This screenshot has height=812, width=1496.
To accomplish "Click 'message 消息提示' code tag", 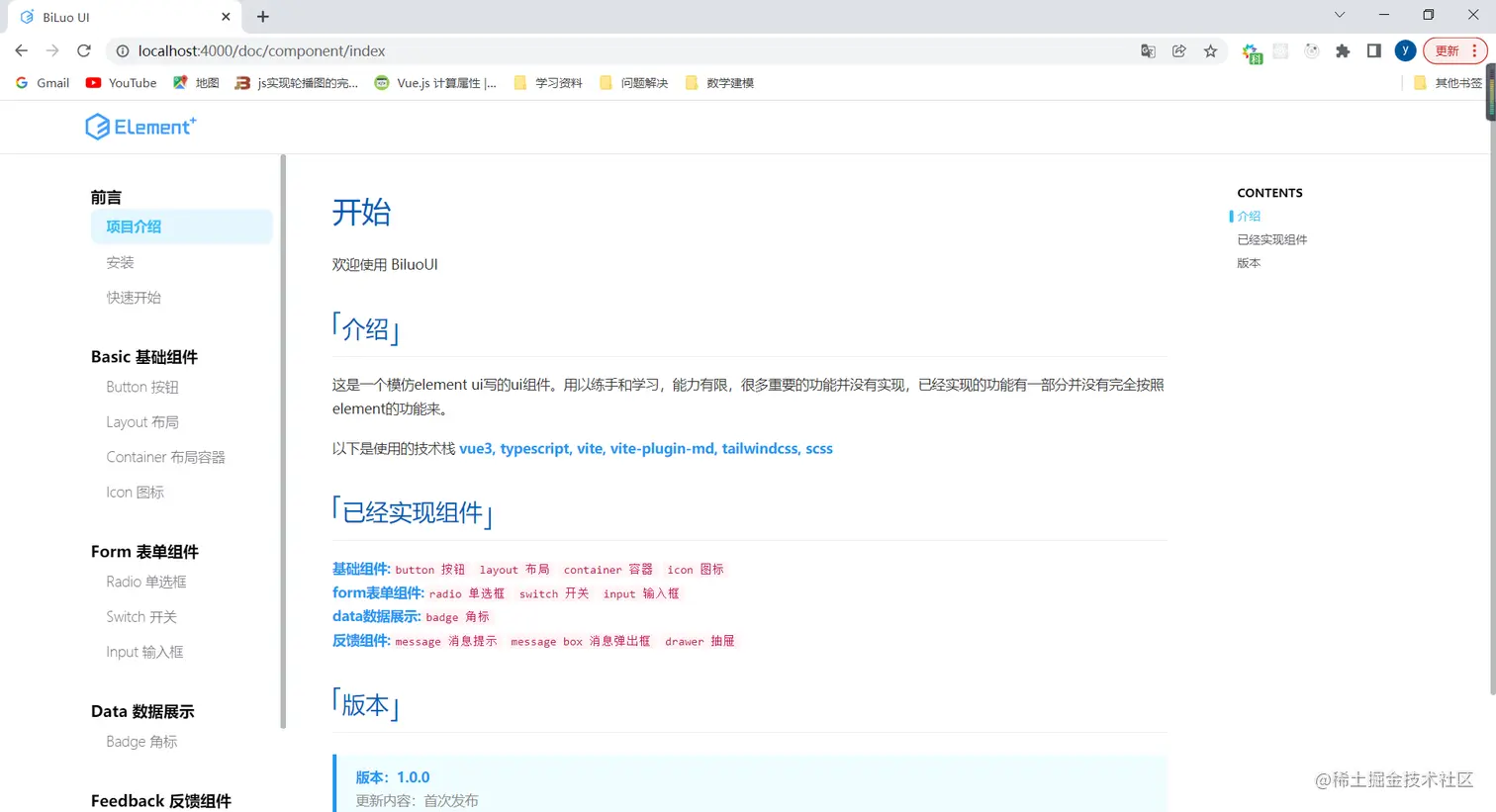I will coord(446,641).
